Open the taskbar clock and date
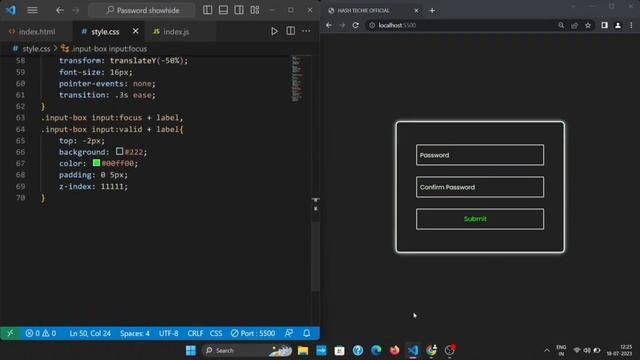 click(620, 350)
